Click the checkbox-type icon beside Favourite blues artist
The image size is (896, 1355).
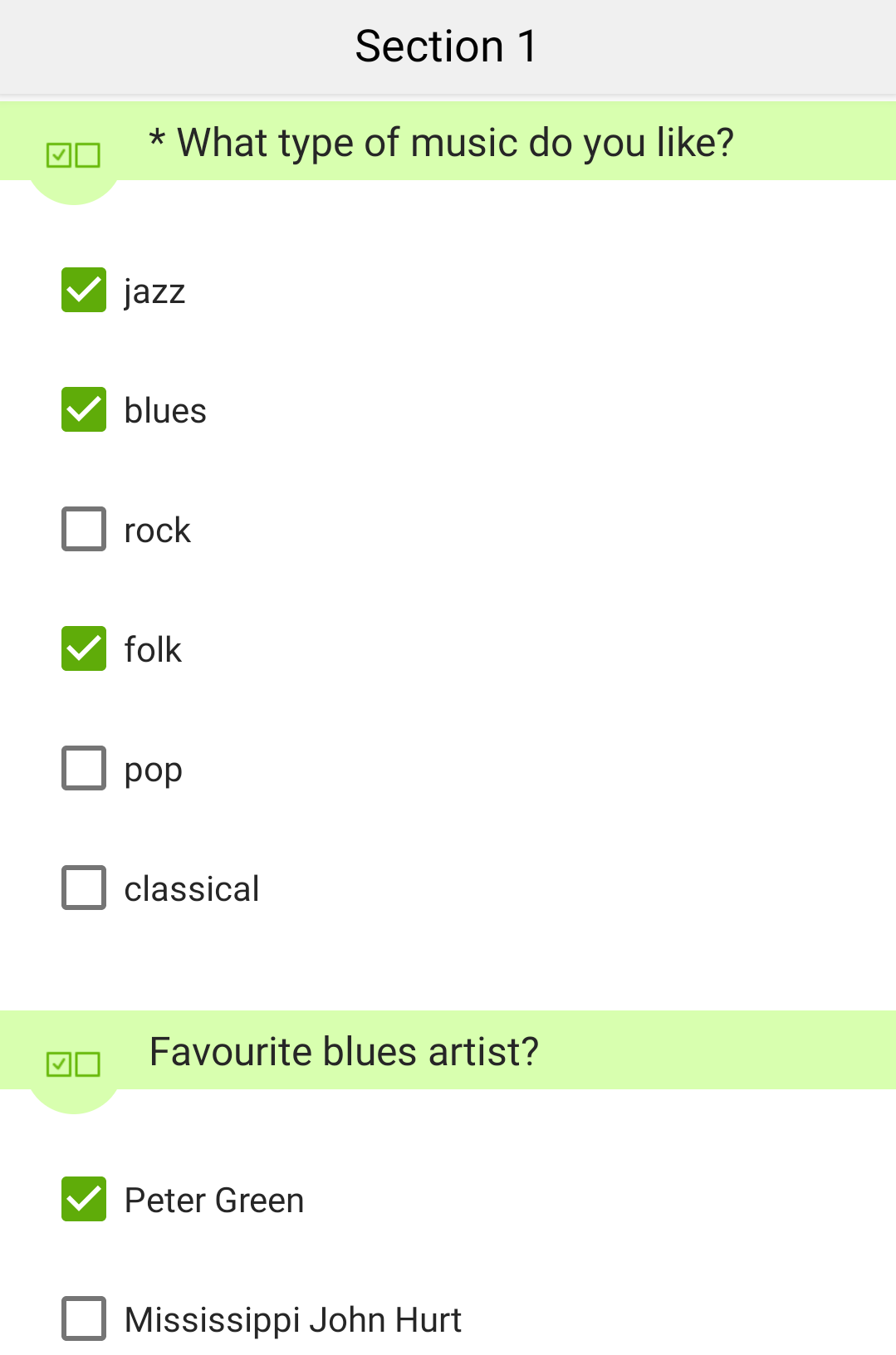pos(73,1064)
